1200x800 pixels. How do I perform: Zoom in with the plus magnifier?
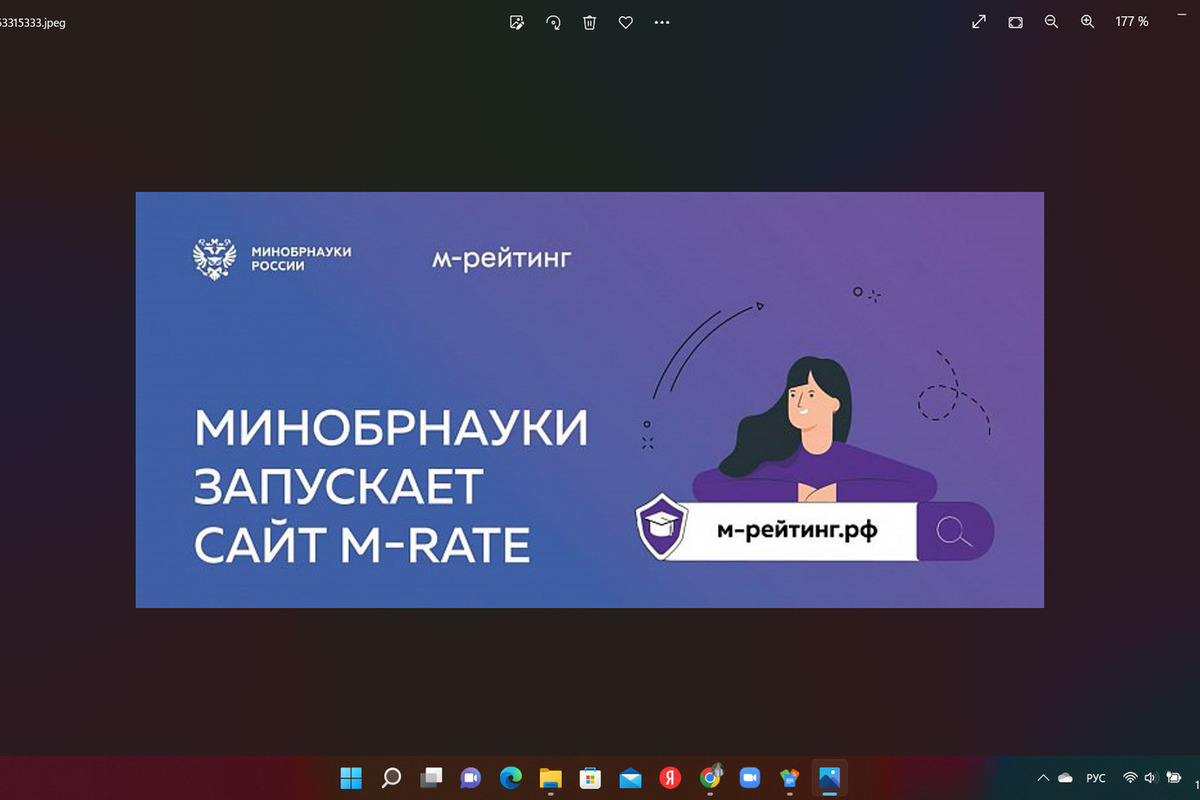pos(1088,22)
